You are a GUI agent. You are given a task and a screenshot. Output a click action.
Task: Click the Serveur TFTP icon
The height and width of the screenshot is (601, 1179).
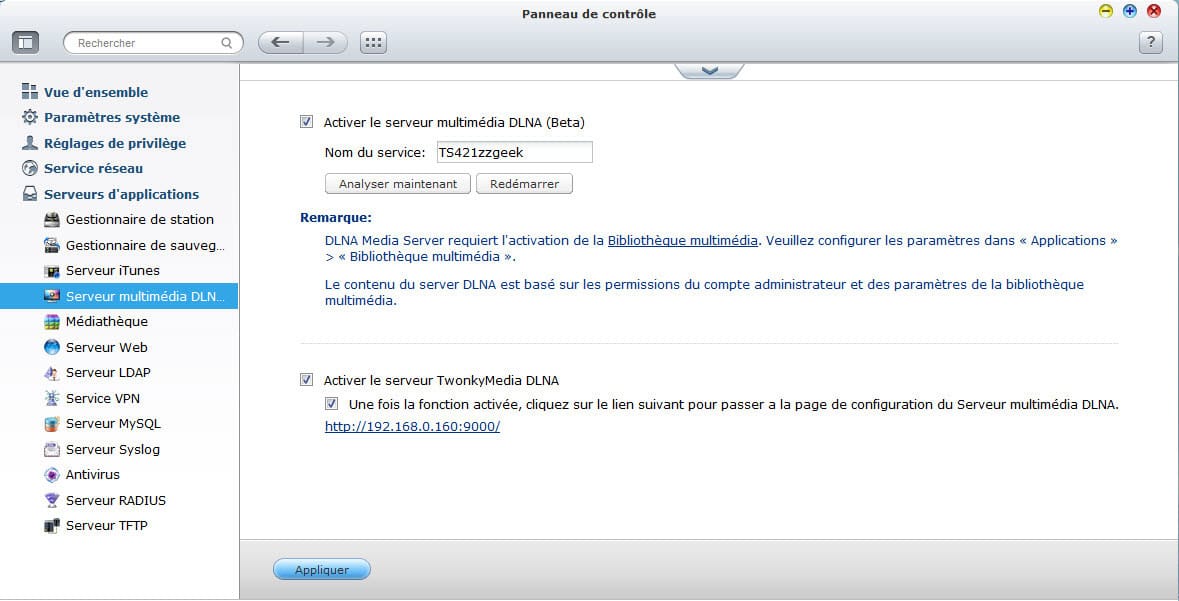[x=52, y=526]
